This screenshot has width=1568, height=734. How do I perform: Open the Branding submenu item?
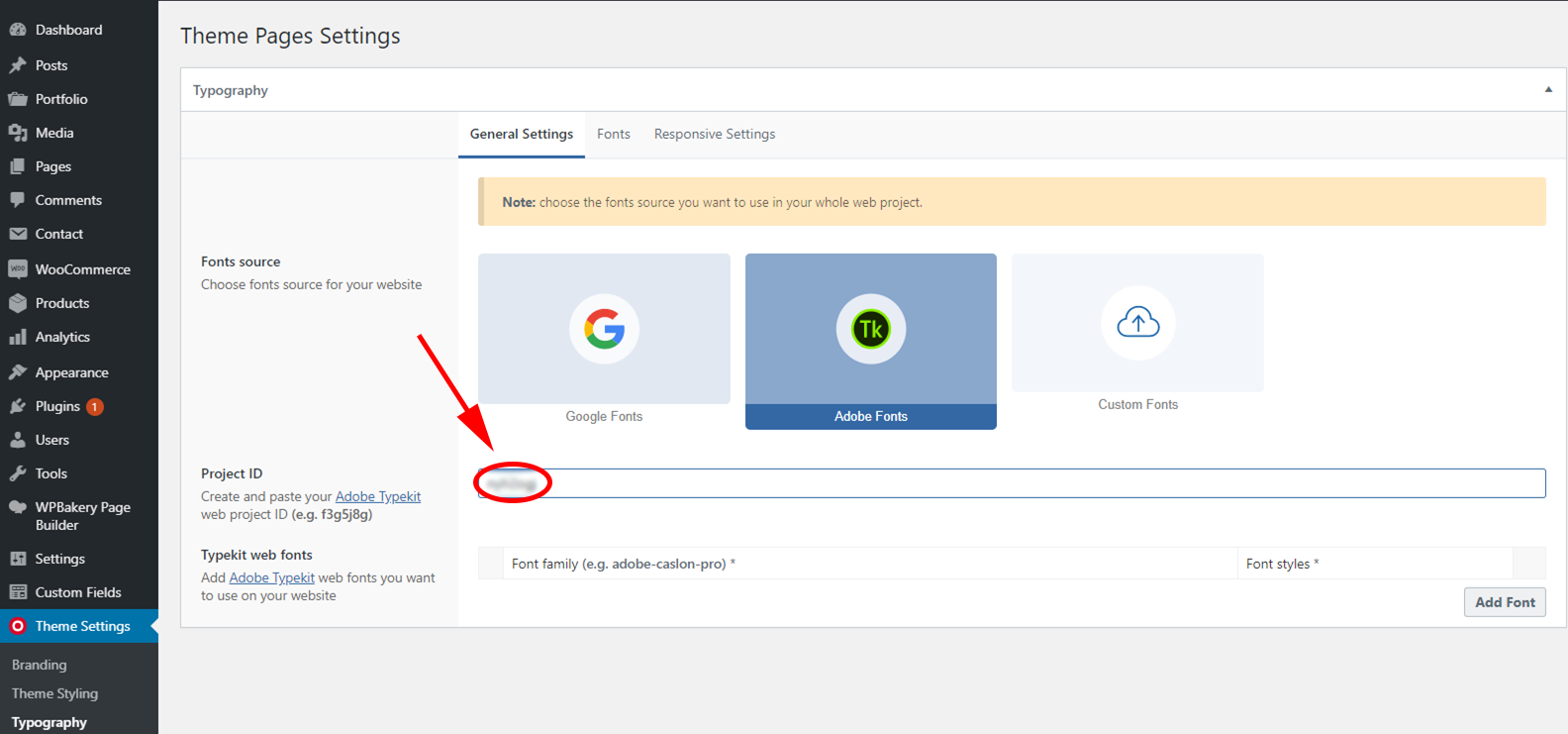[40, 665]
